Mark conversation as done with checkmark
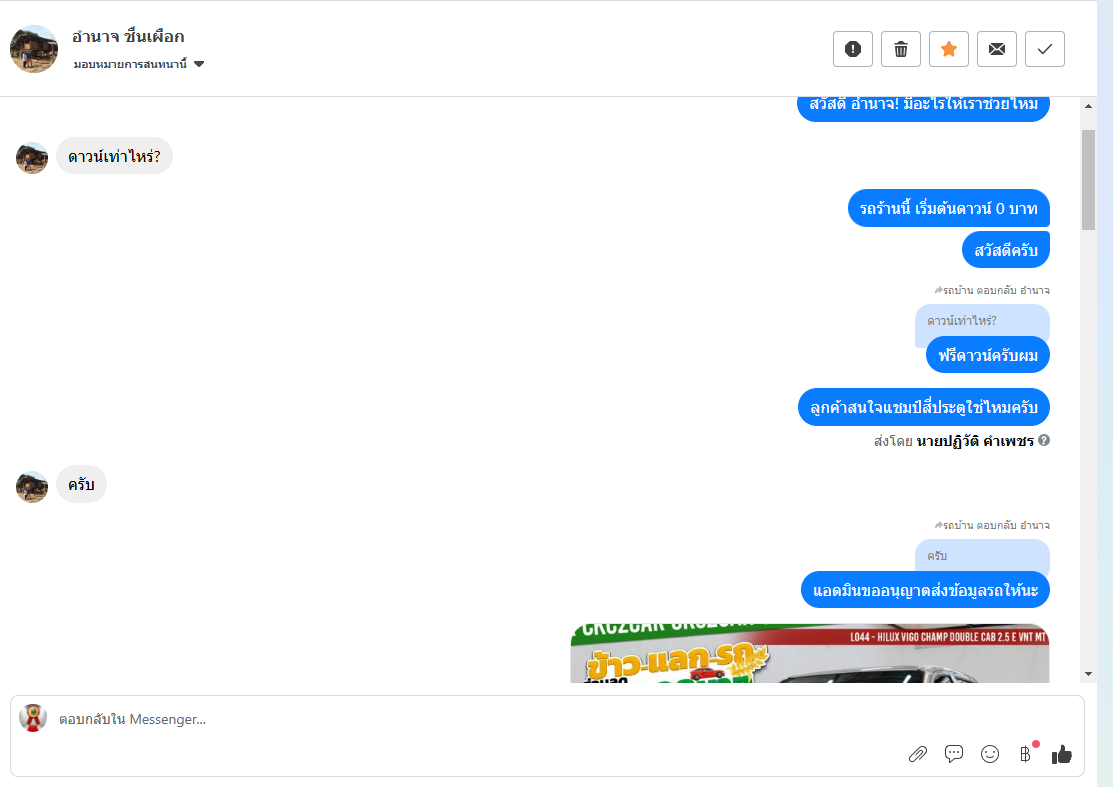Screen dimensions: 1113x787 click(x=1045, y=49)
